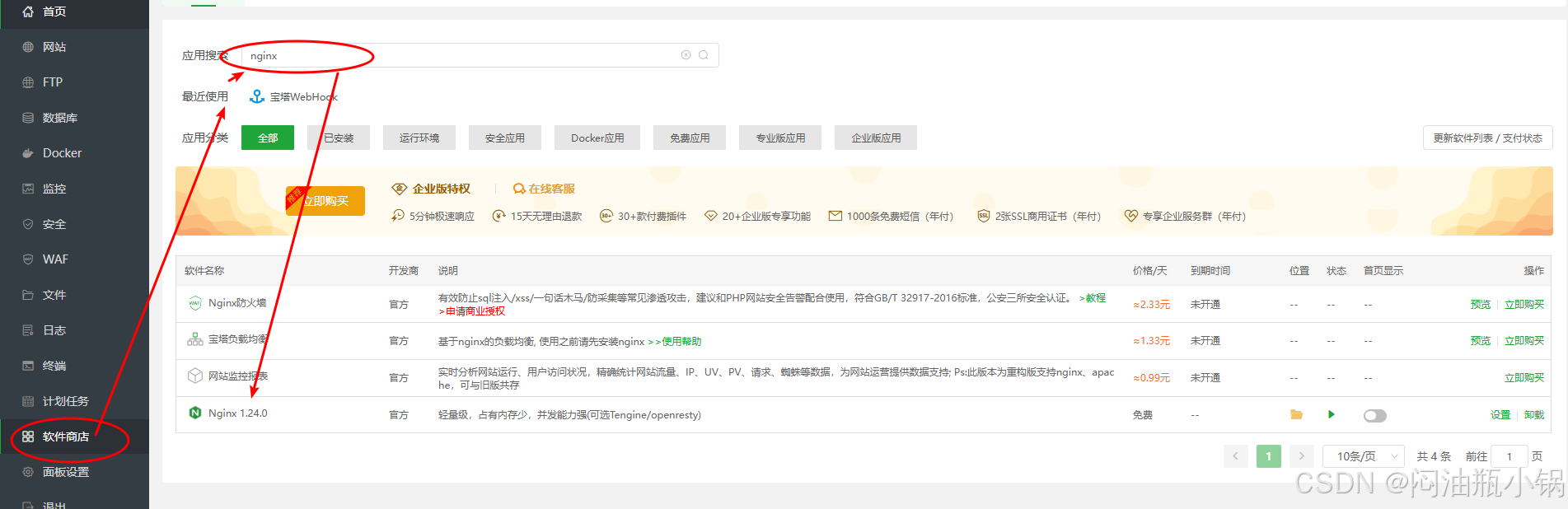Select page 1 in pagination

[1269, 456]
